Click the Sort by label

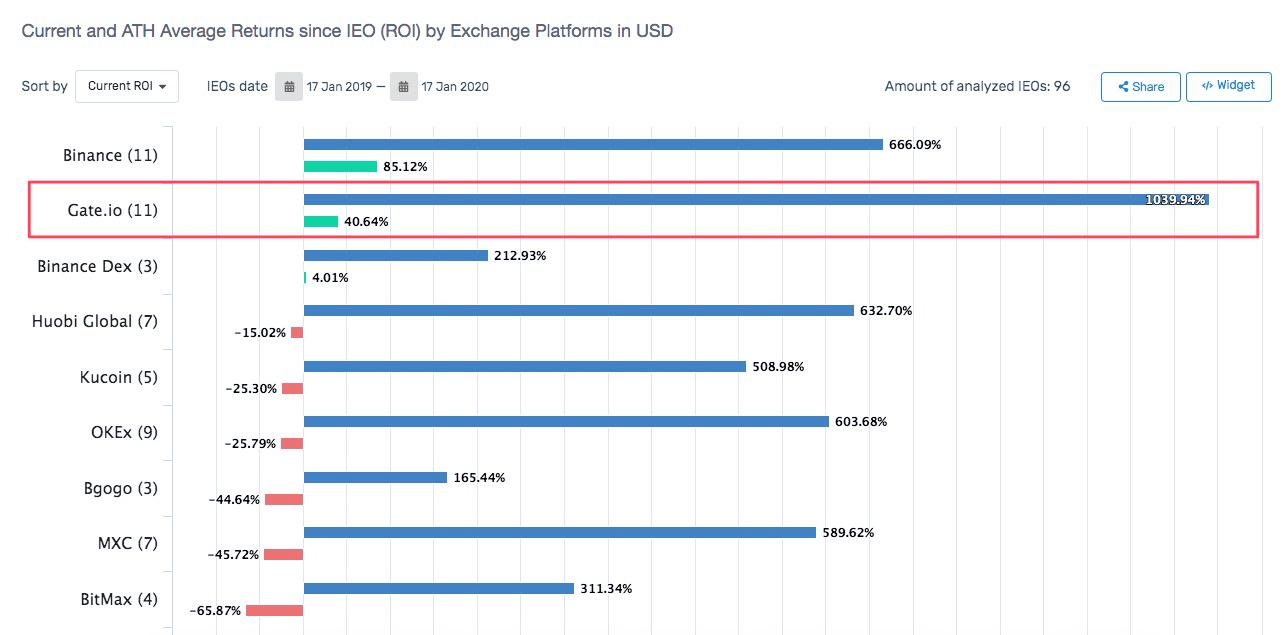click(x=45, y=86)
